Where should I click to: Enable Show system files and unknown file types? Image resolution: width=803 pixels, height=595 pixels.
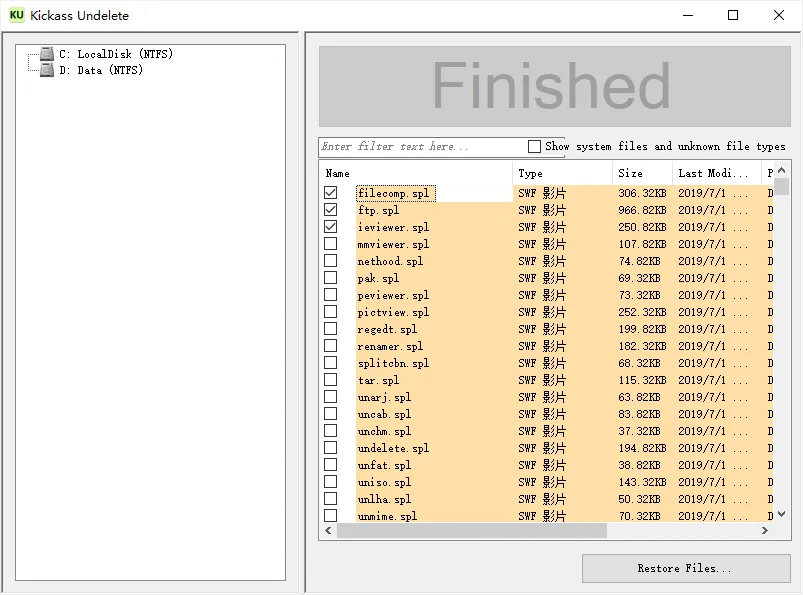tap(534, 146)
